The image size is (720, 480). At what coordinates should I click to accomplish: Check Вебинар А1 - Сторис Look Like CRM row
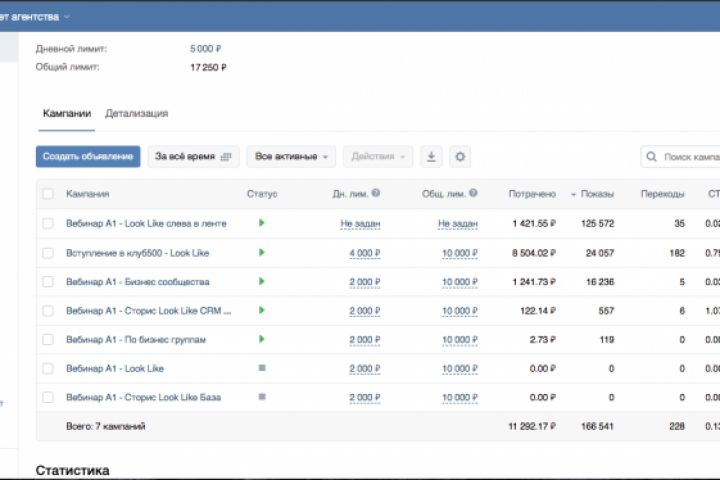pos(48,311)
